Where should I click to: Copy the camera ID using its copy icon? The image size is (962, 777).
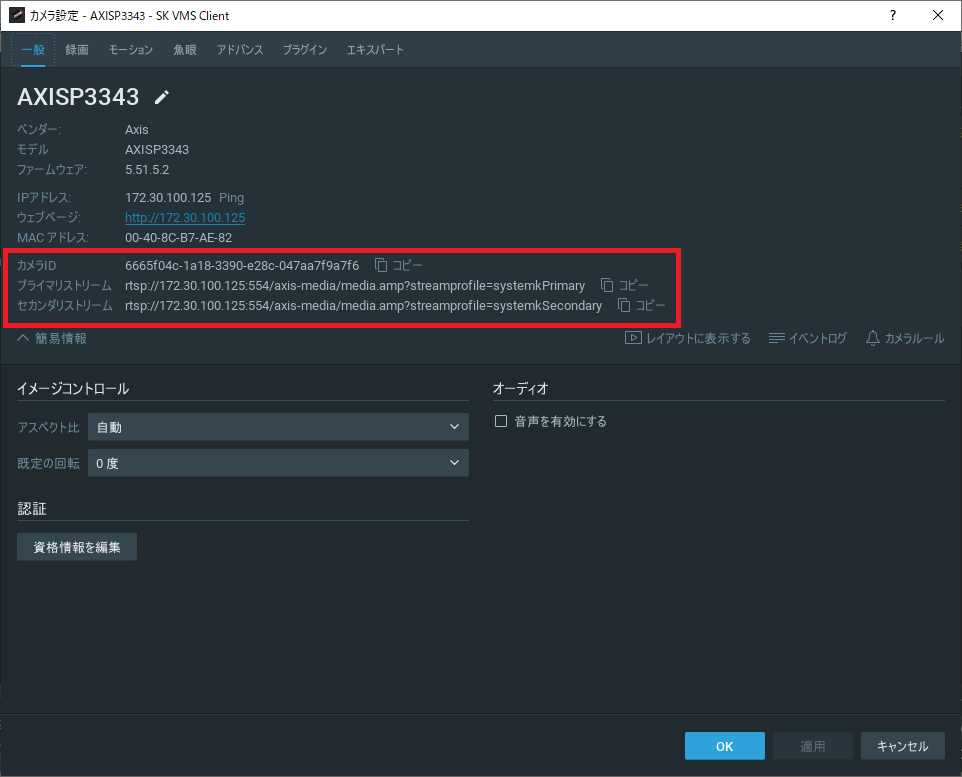tap(381, 265)
